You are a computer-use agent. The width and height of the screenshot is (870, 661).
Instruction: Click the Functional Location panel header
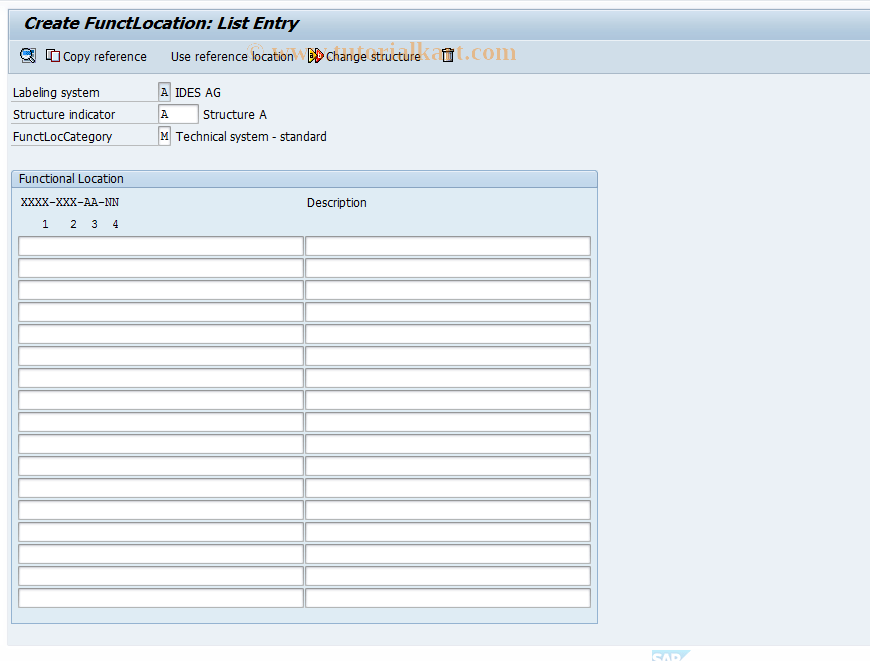coord(70,178)
